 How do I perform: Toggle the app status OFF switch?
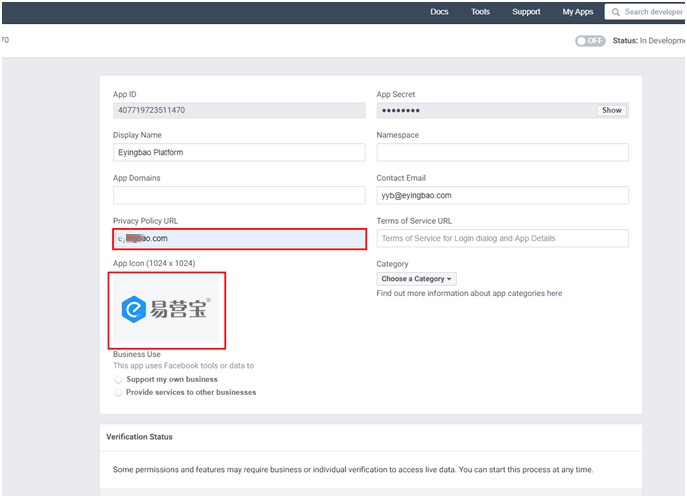tap(590, 40)
